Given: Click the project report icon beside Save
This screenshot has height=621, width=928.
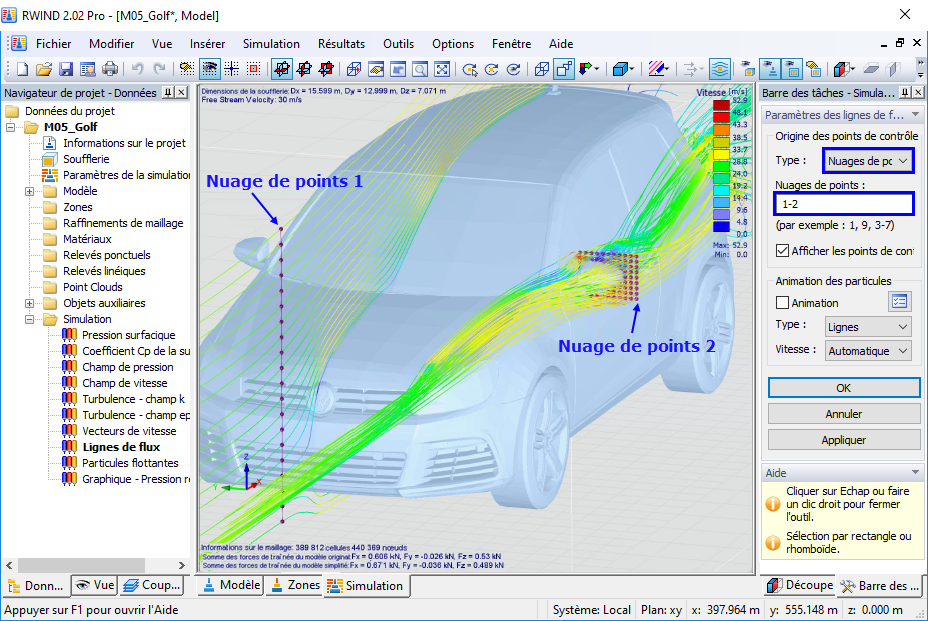Looking at the screenshot, I should (x=88, y=69).
